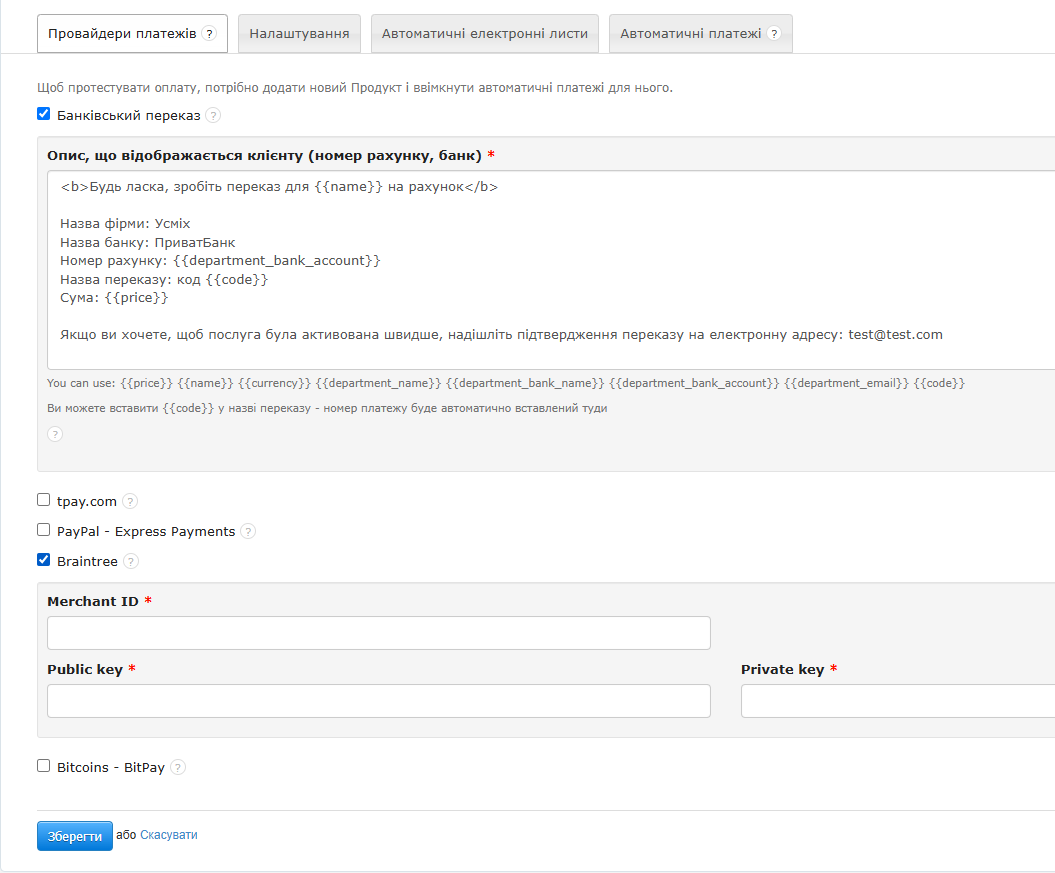Enable PayPal - Express Payments checkbox
Screen dimensions: 1055x873
pyautogui.click(x=43, y=530)
